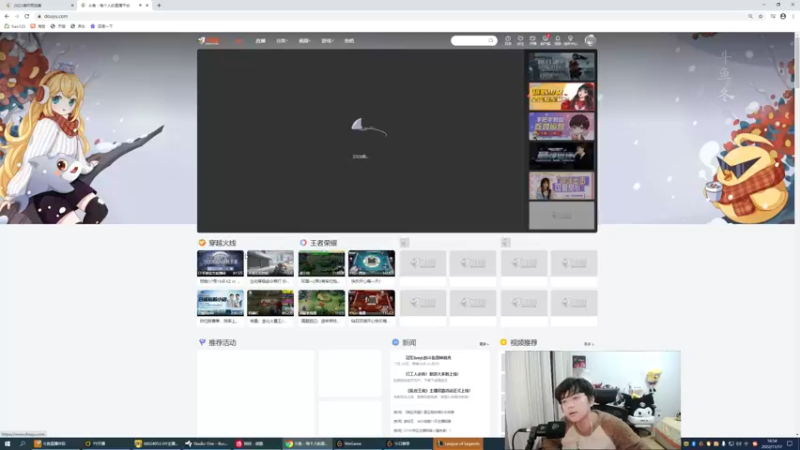Screen dimensions: 800x450
Task: Select the red anime girl banner thumbnail
Action: click(561, 96)
